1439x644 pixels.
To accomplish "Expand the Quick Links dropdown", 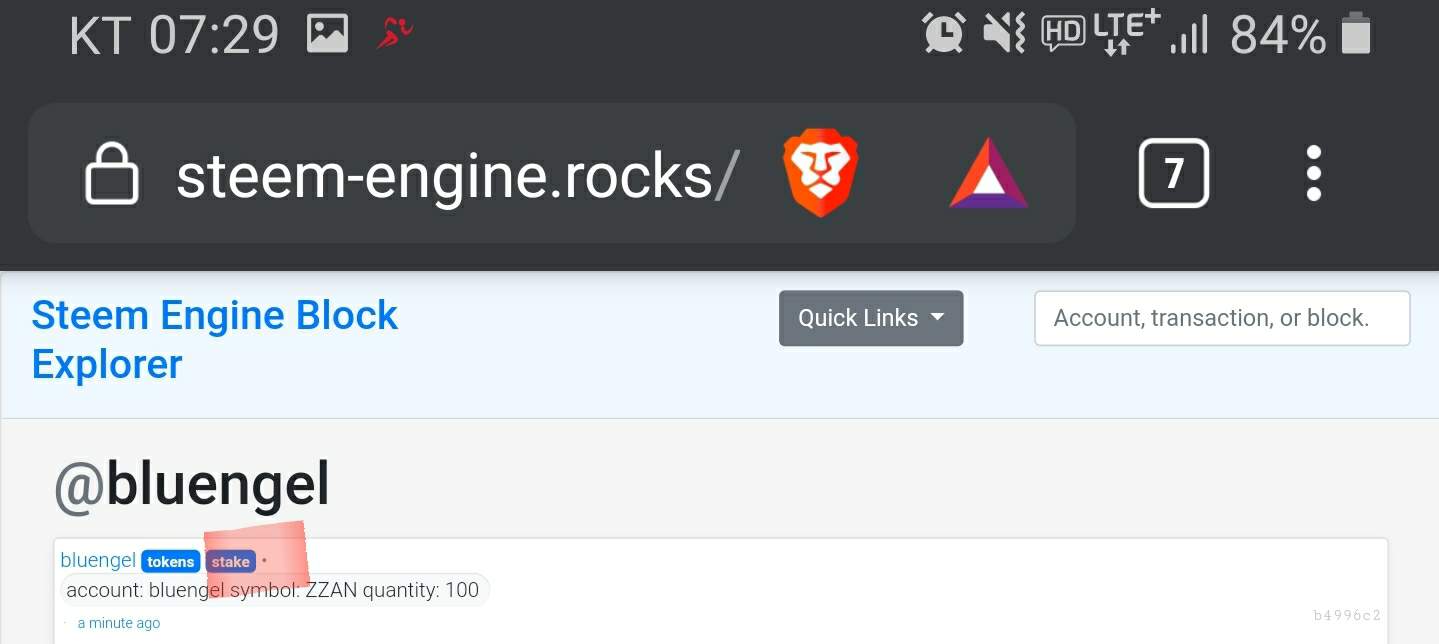I will point(870,318).
